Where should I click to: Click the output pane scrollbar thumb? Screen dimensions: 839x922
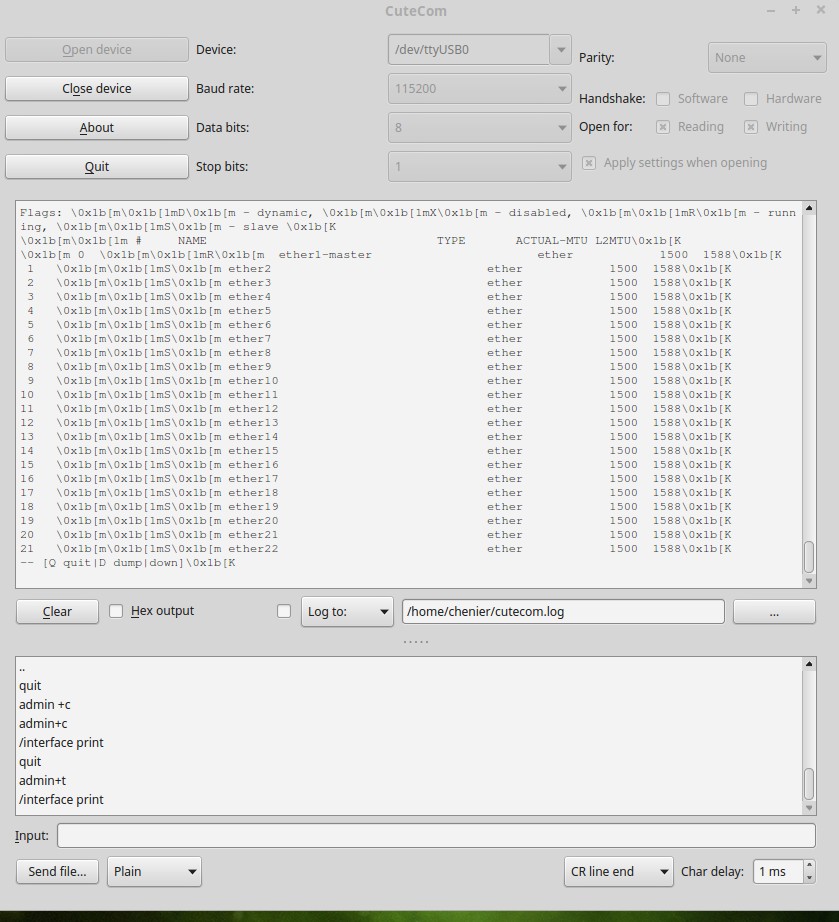[809, 557]
